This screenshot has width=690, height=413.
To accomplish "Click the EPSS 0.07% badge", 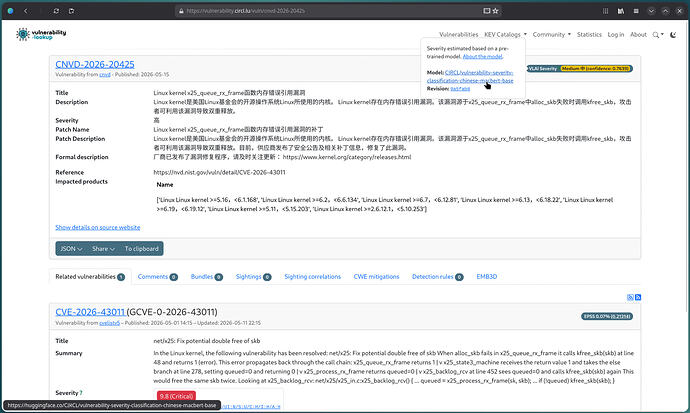I will [x=607, y=317].
